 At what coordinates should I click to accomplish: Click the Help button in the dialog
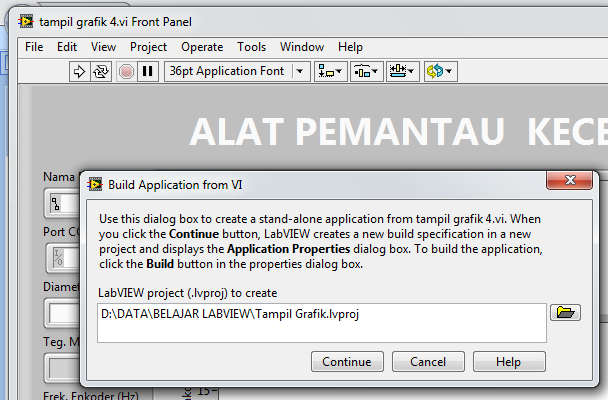[x=509, y=362]
